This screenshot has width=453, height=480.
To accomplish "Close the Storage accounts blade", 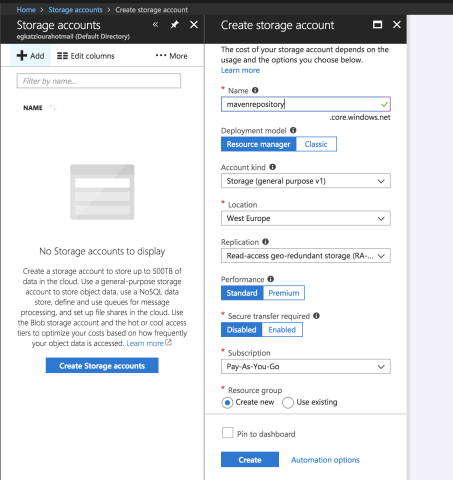I will coord(194,25).
